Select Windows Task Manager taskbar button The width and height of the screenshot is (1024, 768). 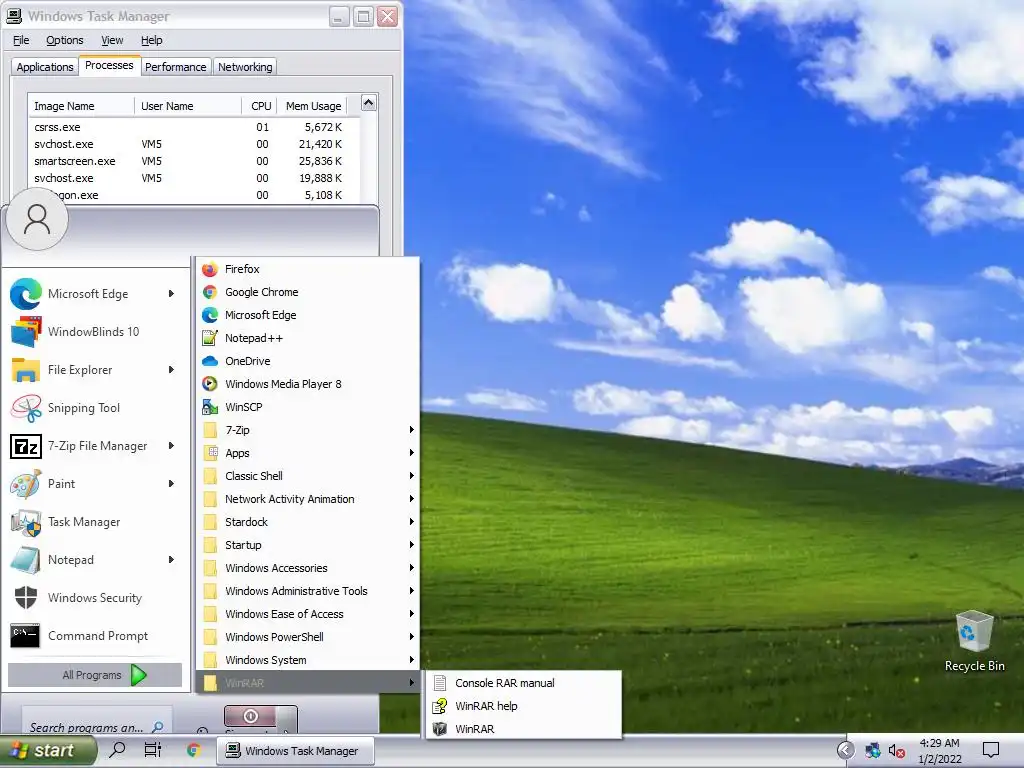296,751
